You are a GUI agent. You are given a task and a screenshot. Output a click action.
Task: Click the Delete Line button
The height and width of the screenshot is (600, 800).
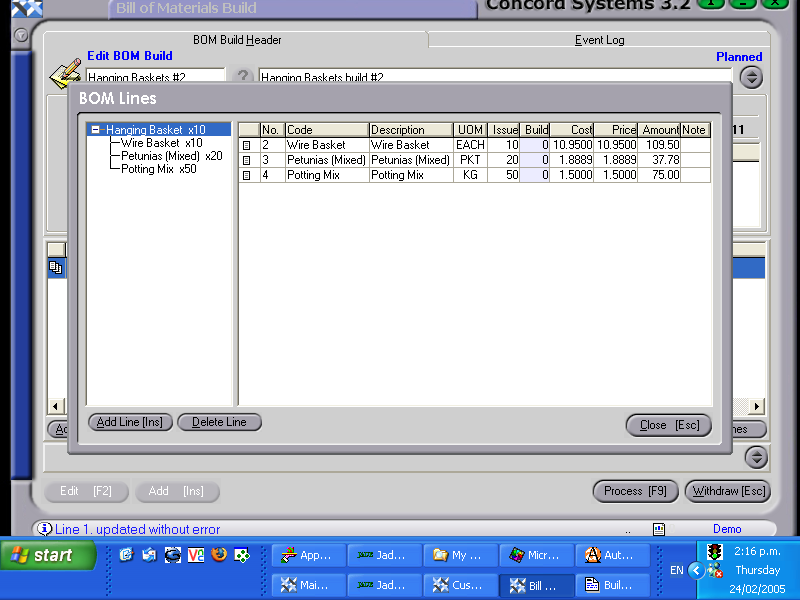(219, 422)
